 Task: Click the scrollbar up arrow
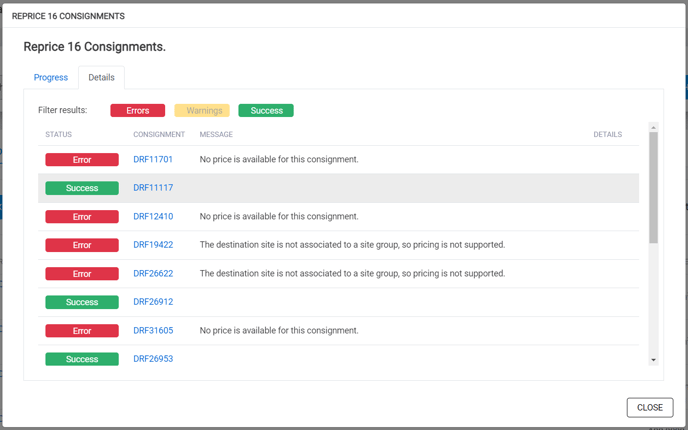click(653, 127)
